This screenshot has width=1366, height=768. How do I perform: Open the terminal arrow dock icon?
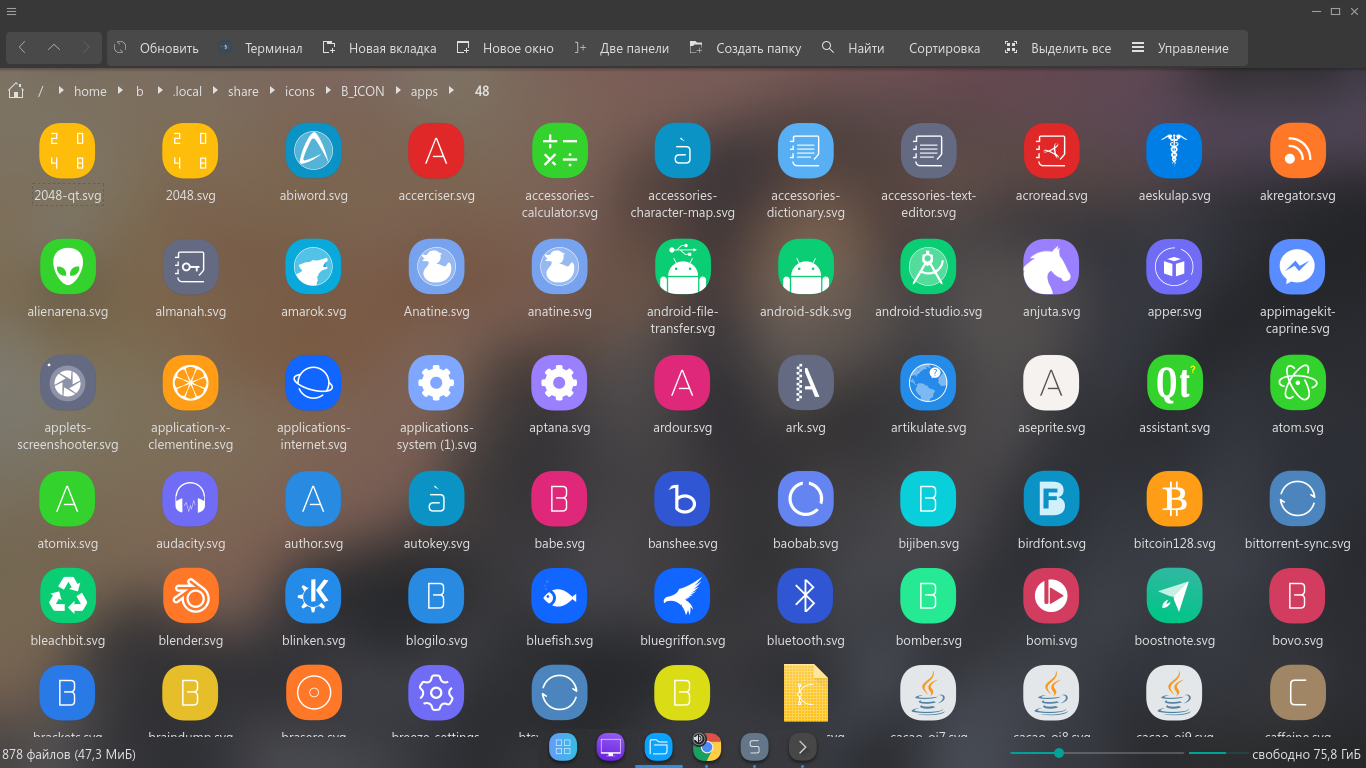point(803,746)
